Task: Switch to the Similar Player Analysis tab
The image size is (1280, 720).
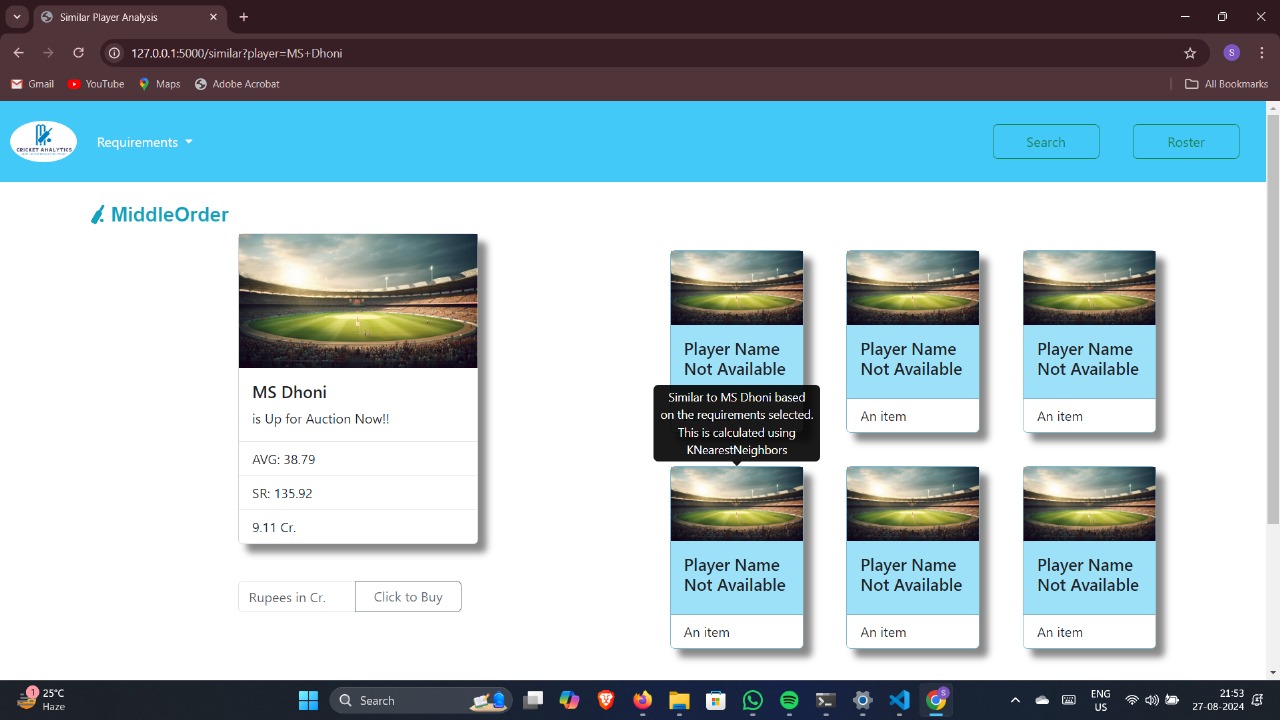Action: tap(130, 17)
